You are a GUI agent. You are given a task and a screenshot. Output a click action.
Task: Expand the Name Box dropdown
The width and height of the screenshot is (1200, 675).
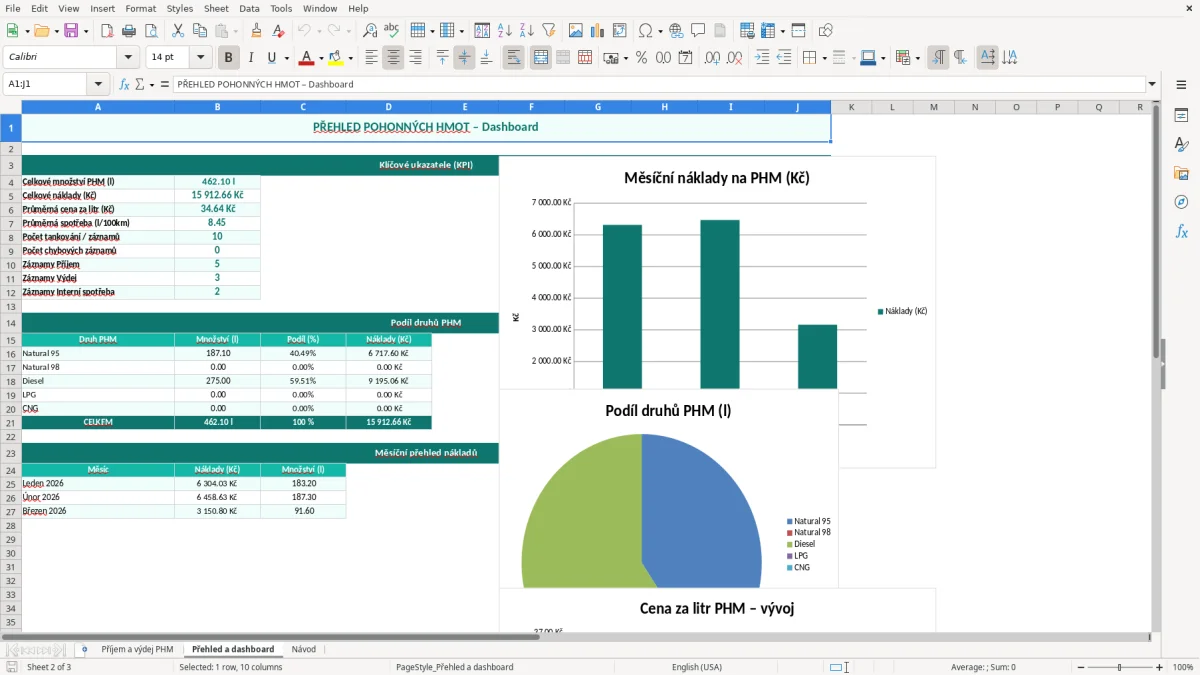pos(98,84)
